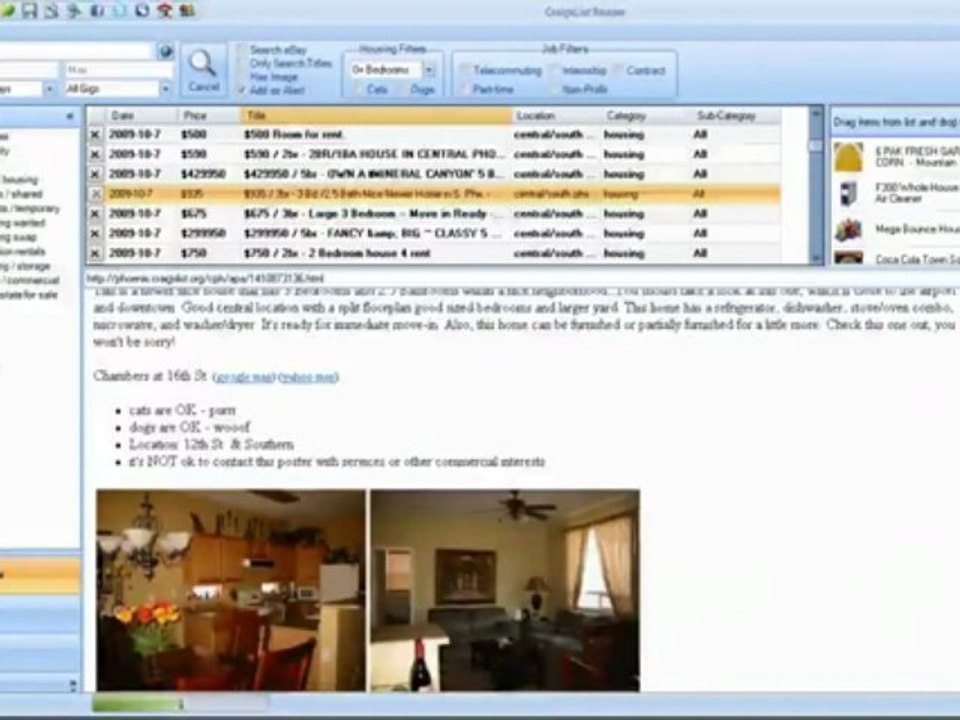
Task: Uncheck the Add as Alert option
Action: point(242,90)
